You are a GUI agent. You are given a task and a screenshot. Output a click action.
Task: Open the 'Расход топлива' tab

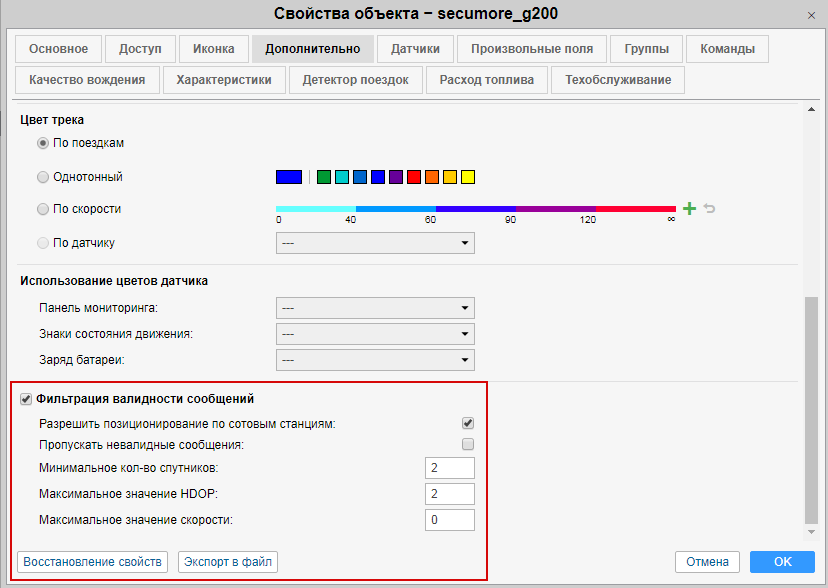[487, 80]
